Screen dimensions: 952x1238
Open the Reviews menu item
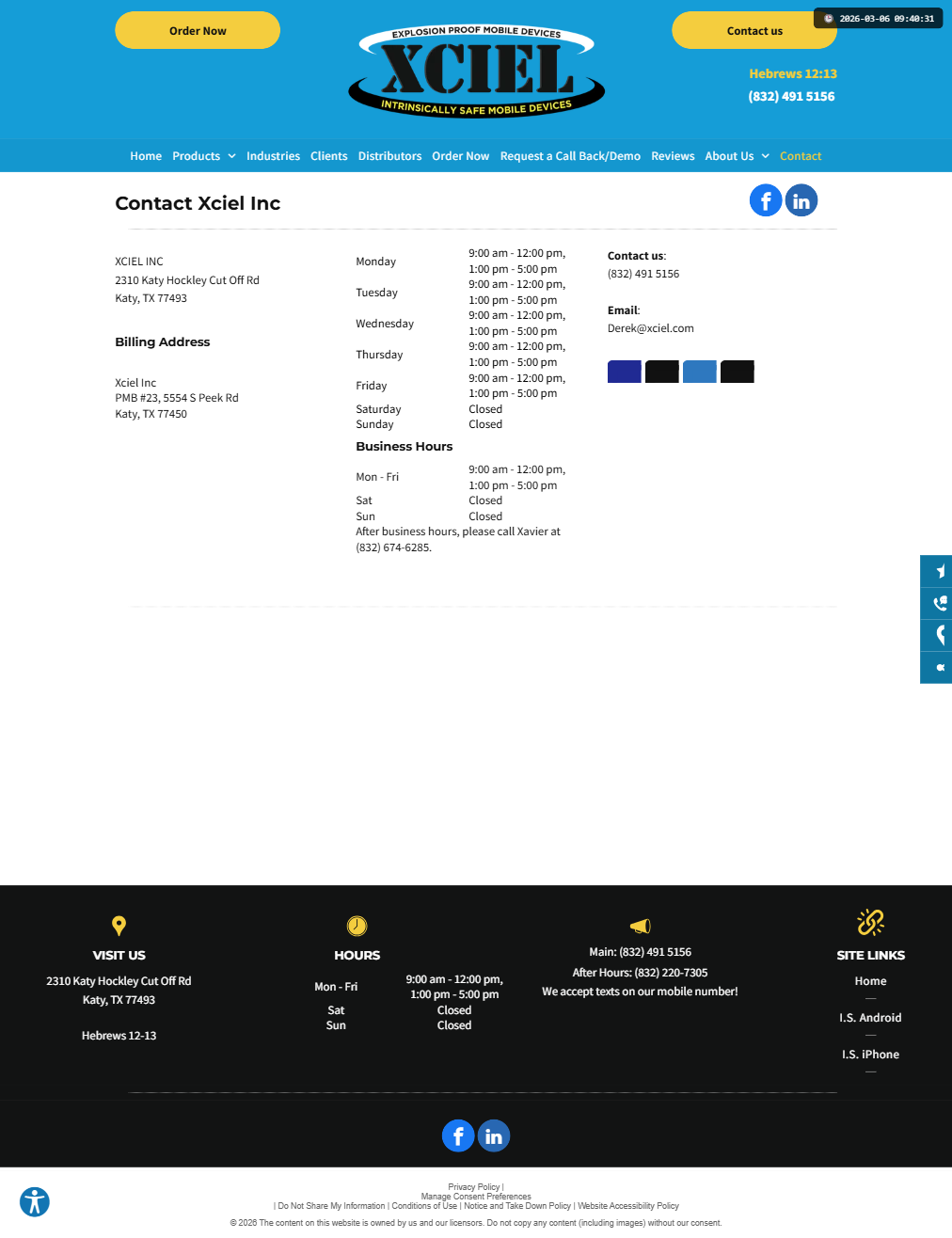point(673,156)
